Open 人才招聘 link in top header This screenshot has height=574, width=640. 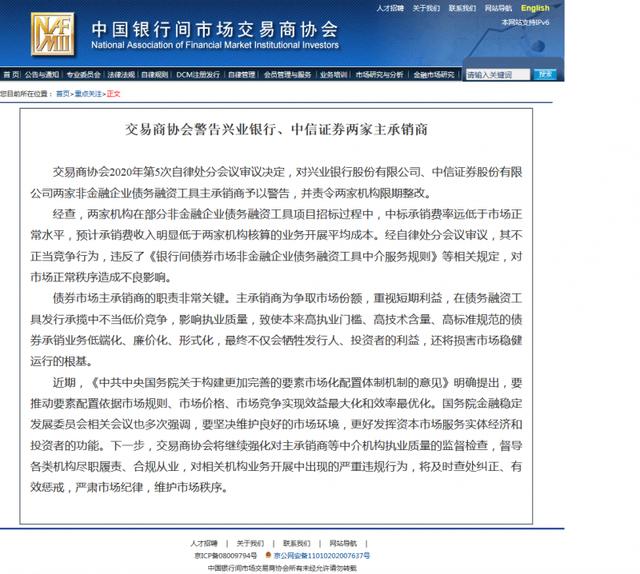(x=390, y=8)
